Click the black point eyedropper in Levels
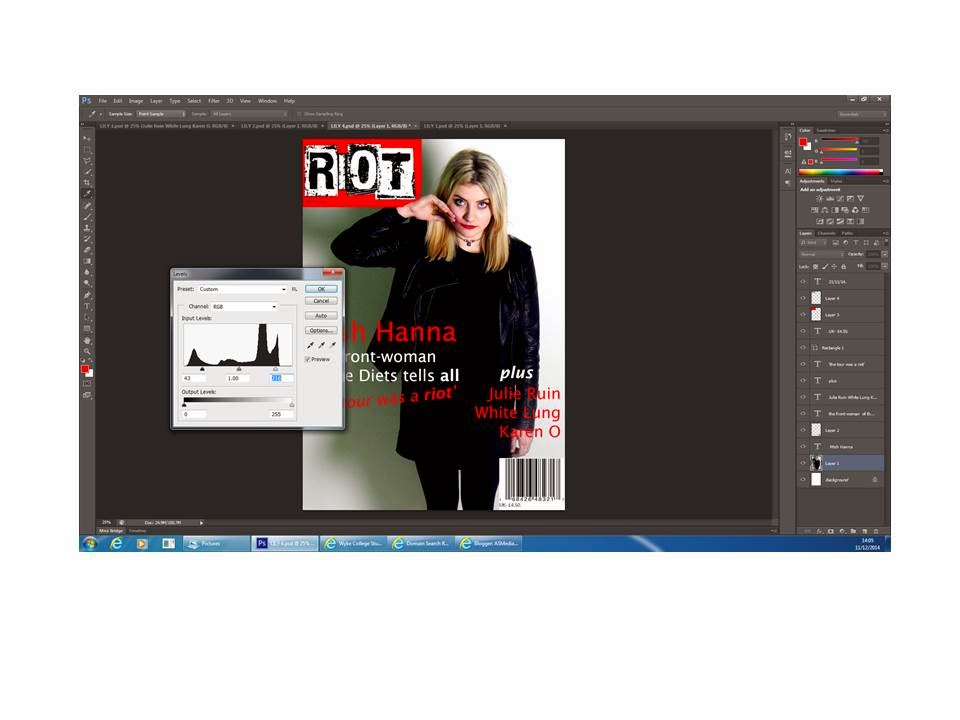This screenshot has height=720, width=960. [x=310, y=345]
